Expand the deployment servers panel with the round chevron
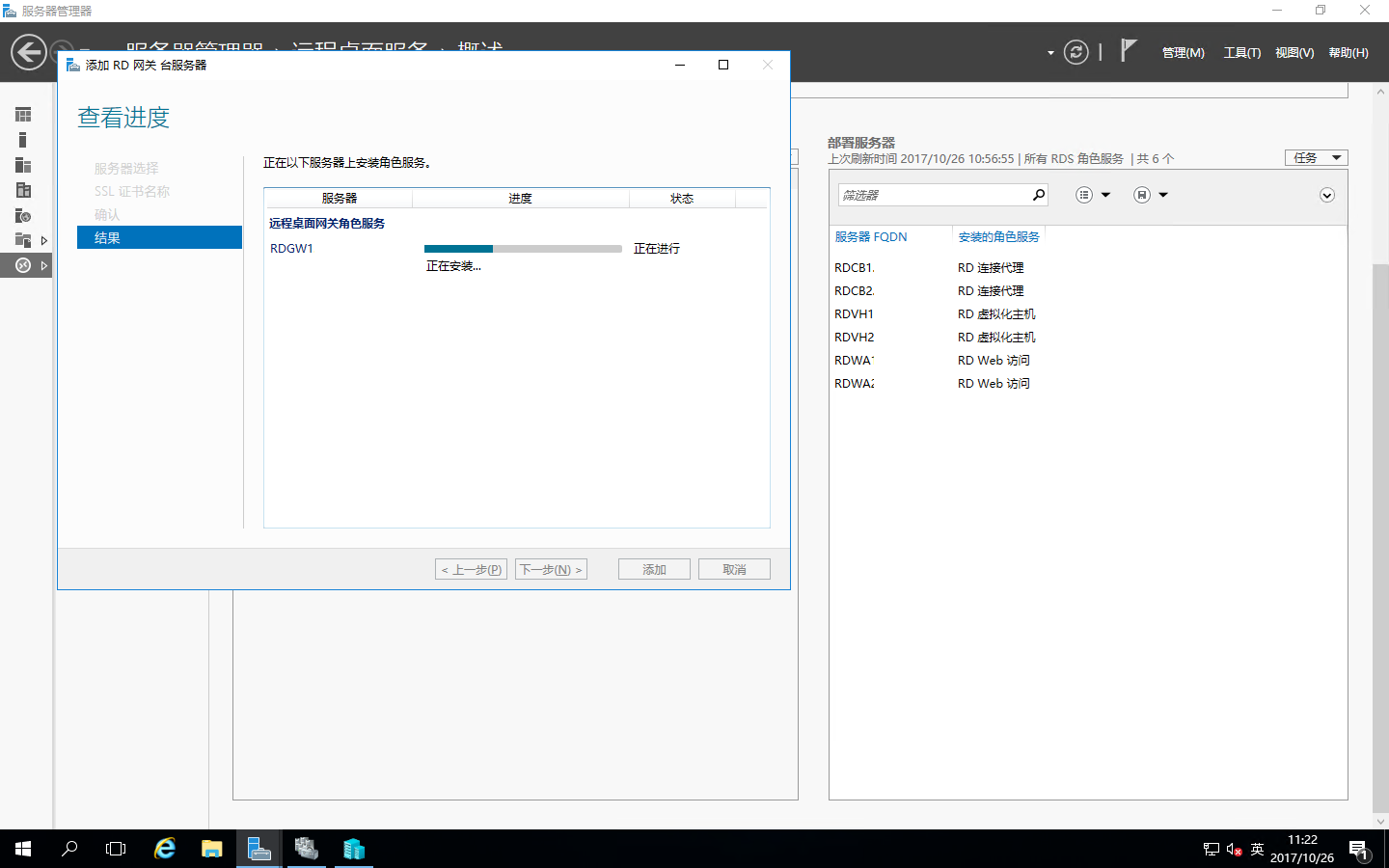 (x=1327, y=195)
